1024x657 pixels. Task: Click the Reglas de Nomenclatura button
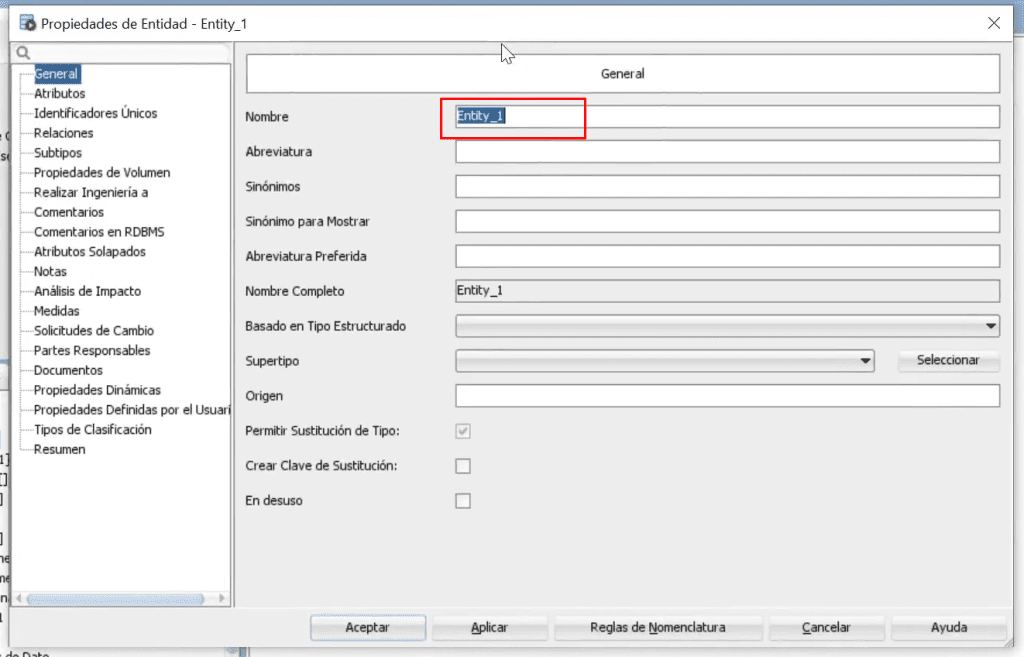coord(658,627)
